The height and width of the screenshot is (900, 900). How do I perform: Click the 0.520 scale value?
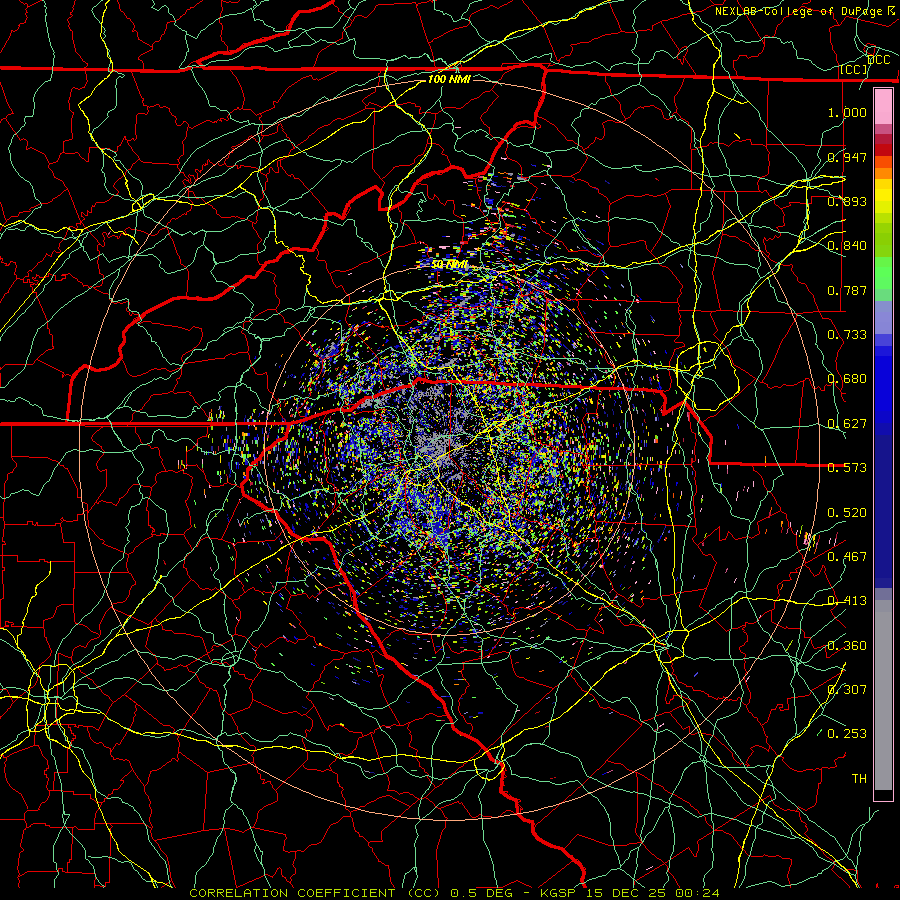point(847,513)
